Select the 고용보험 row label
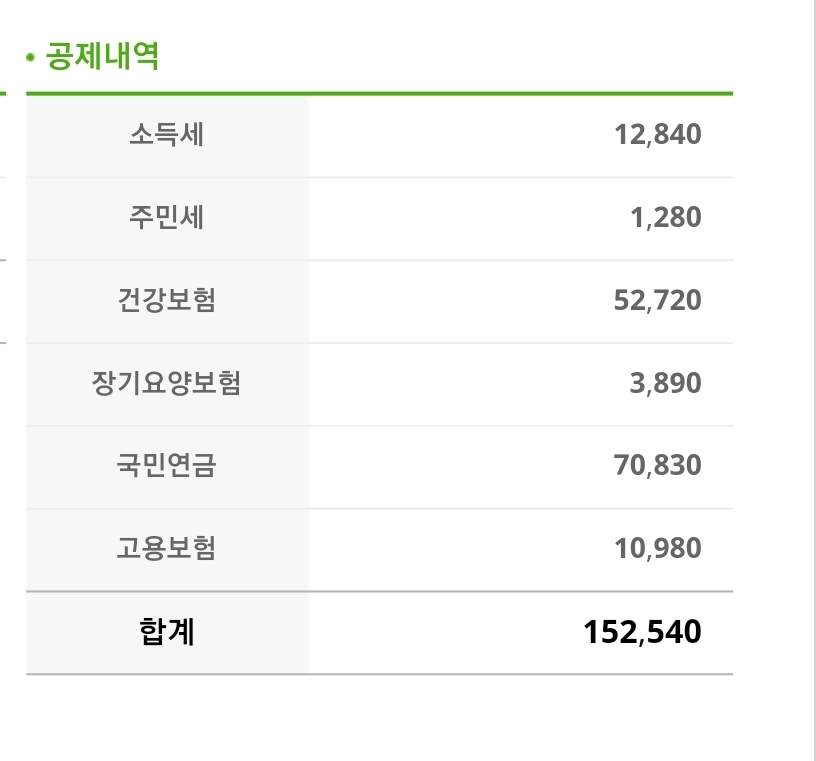Viewport: 816px width, 761px height. [x=166, y=549]
